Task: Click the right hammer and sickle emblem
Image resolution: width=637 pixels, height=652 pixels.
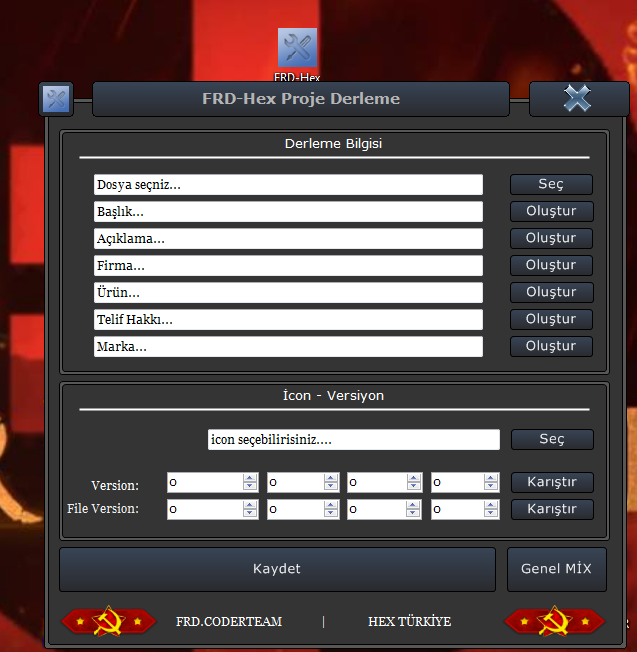Action: (x=551, y=622)
